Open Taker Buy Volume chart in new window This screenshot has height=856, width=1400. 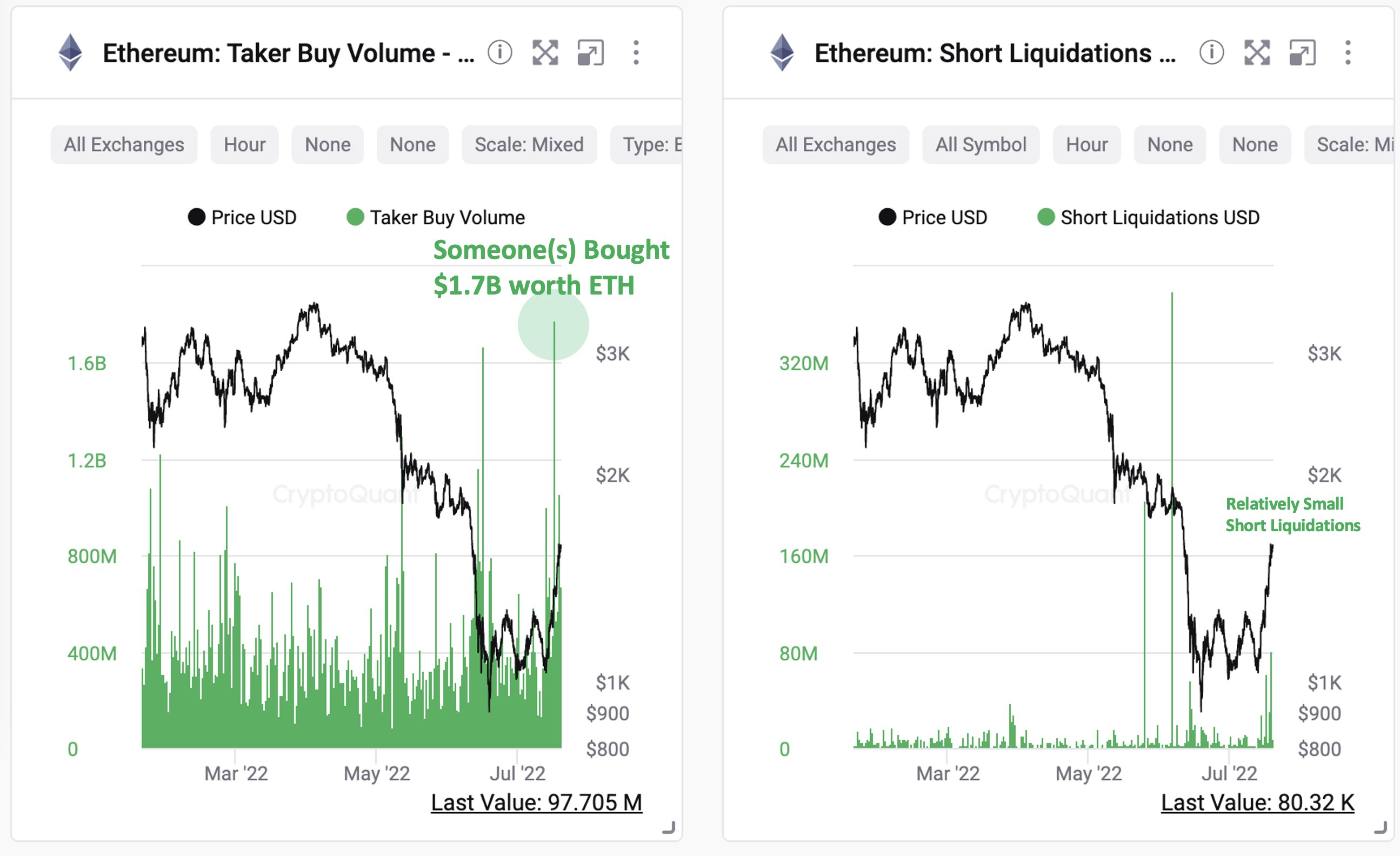pyautogui.click(x=590, y=53)
